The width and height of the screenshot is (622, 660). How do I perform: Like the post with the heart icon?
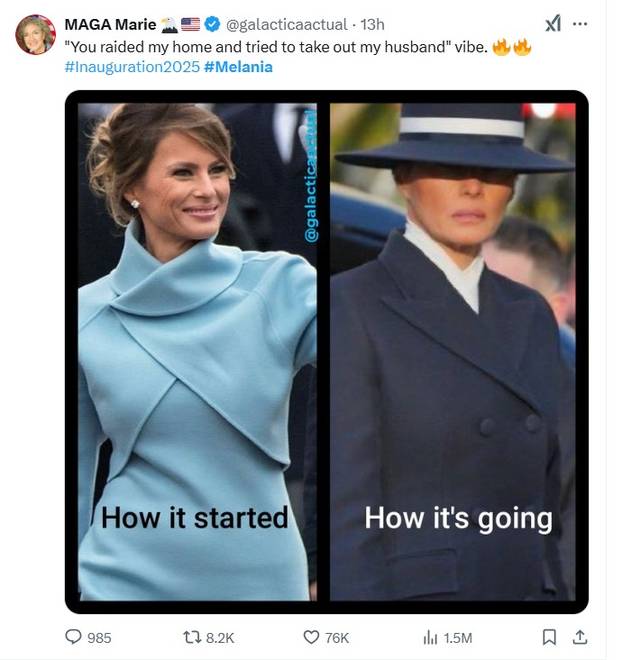311,636
